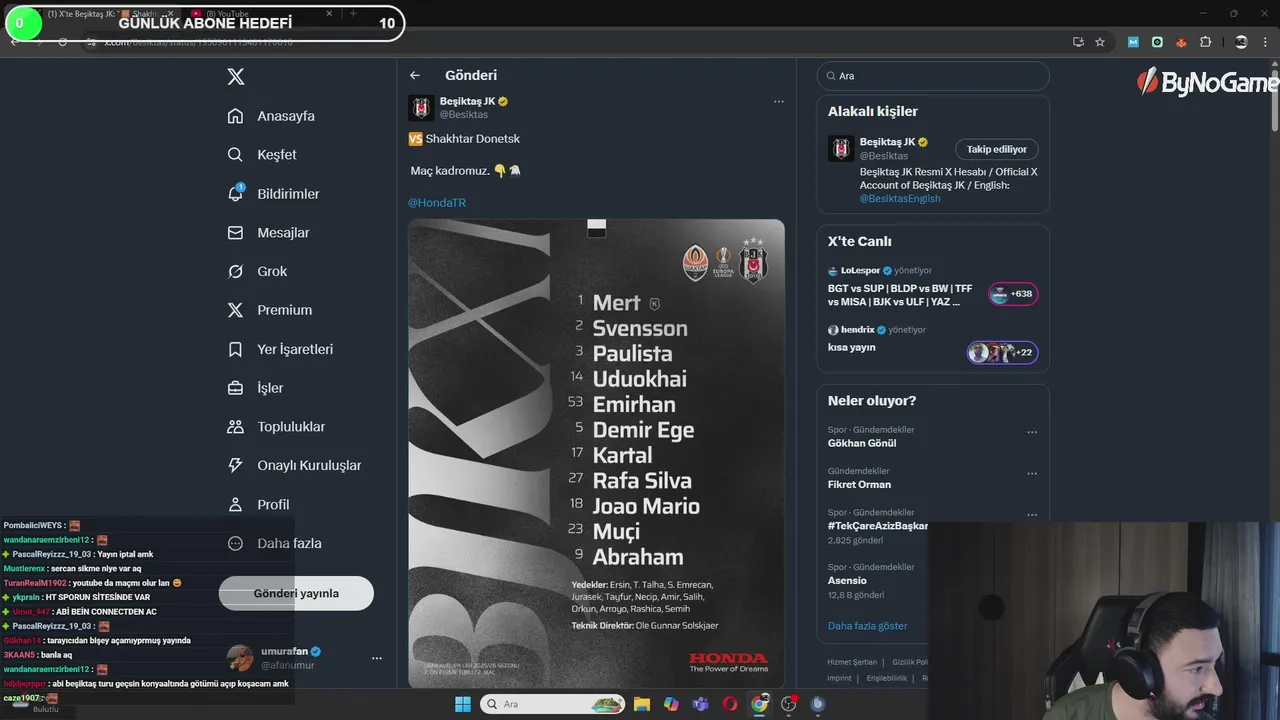
Task: Click Takip ediliyor following button
Action: pos(997,149)
